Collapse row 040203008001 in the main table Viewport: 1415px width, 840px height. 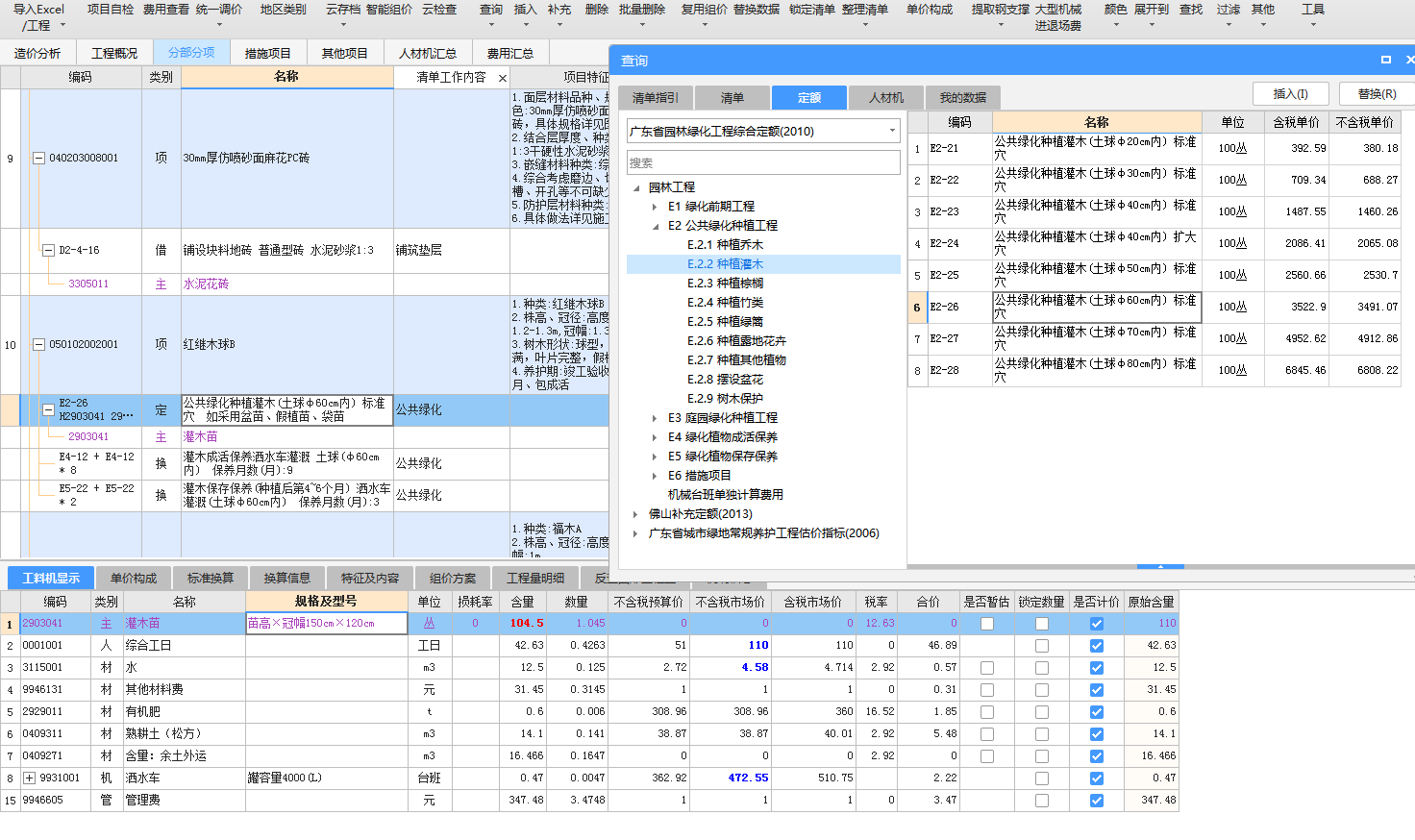38,159
